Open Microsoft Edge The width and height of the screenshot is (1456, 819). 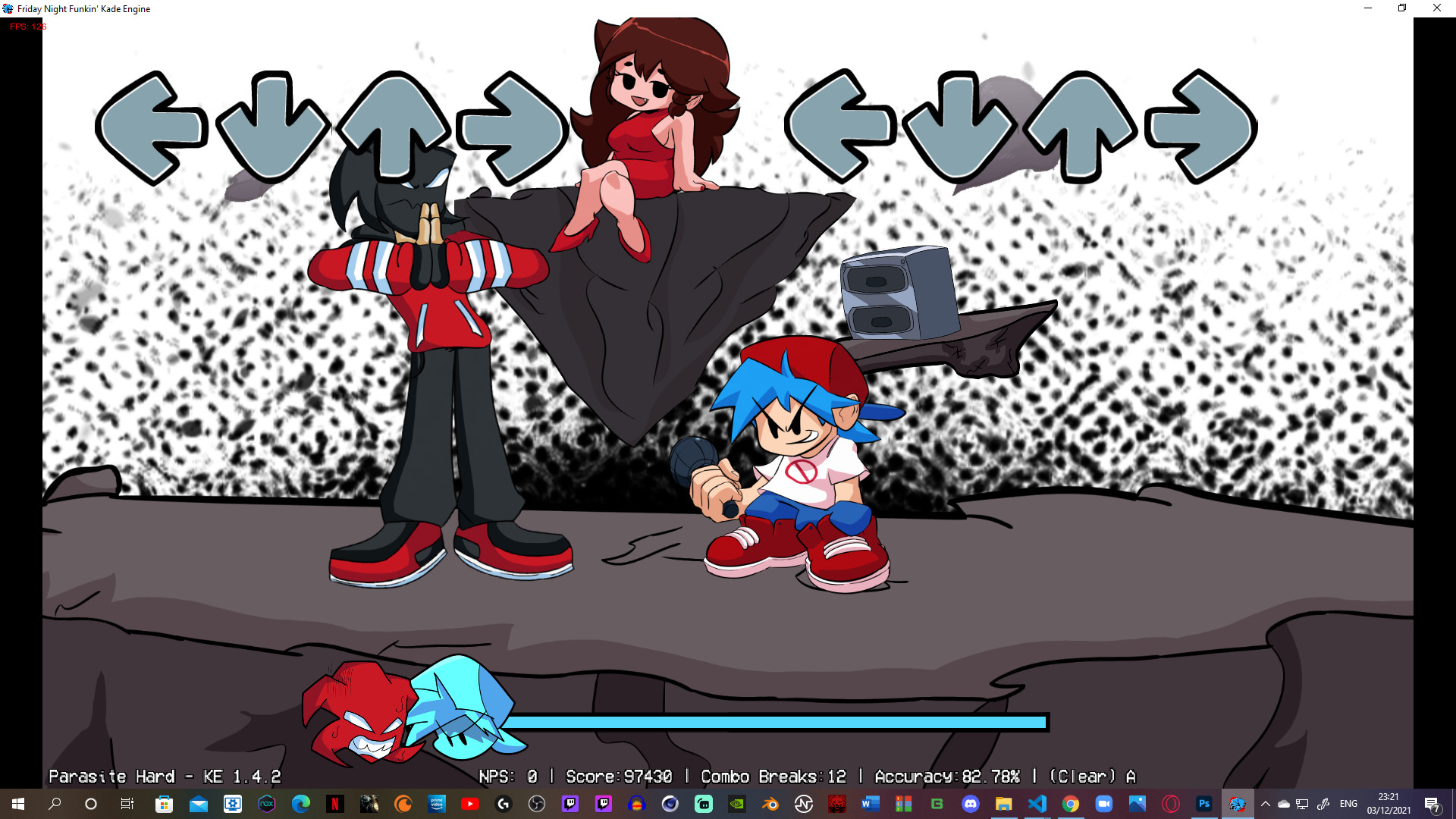(301, 804)
